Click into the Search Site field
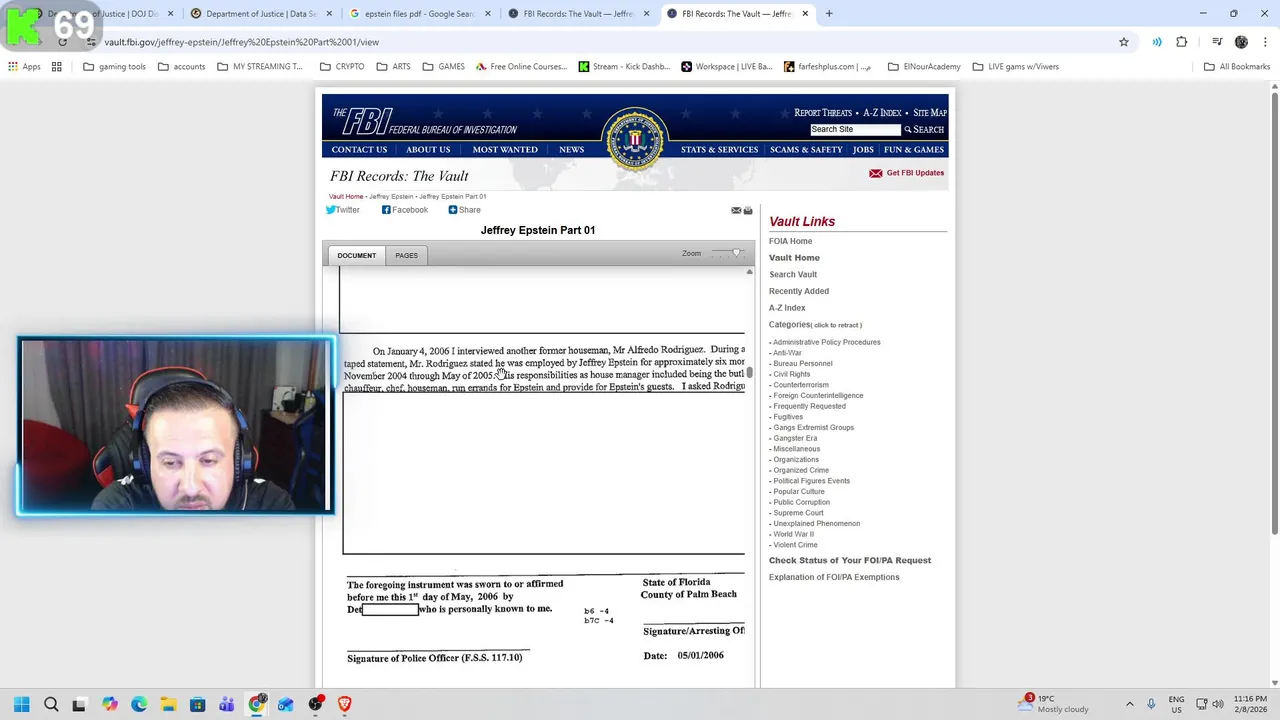This screenshot has height=720, width=1280. [855, 130]
